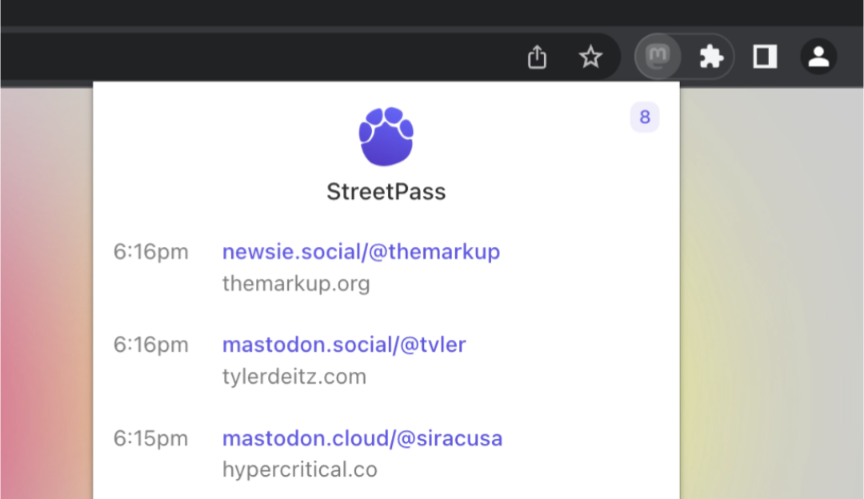
Task: Click the purple StreetPass paw logo
Action: click(386, 136)
